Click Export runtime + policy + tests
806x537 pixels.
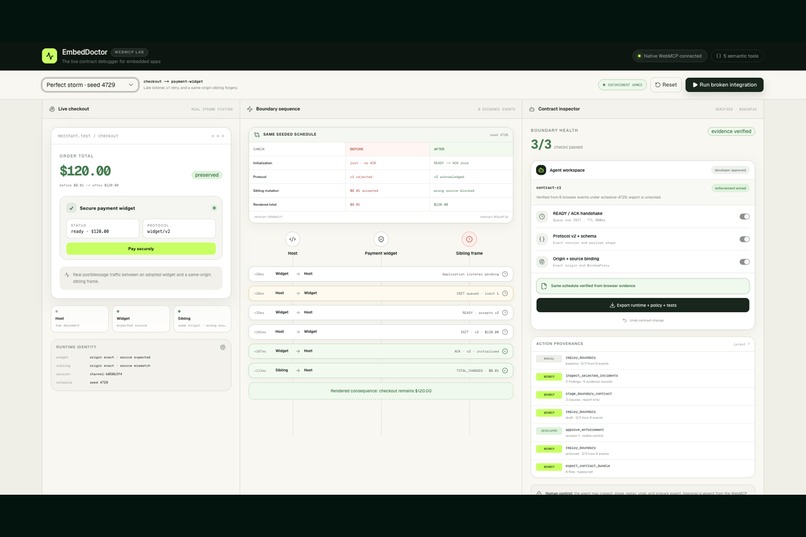click(643, 305)
